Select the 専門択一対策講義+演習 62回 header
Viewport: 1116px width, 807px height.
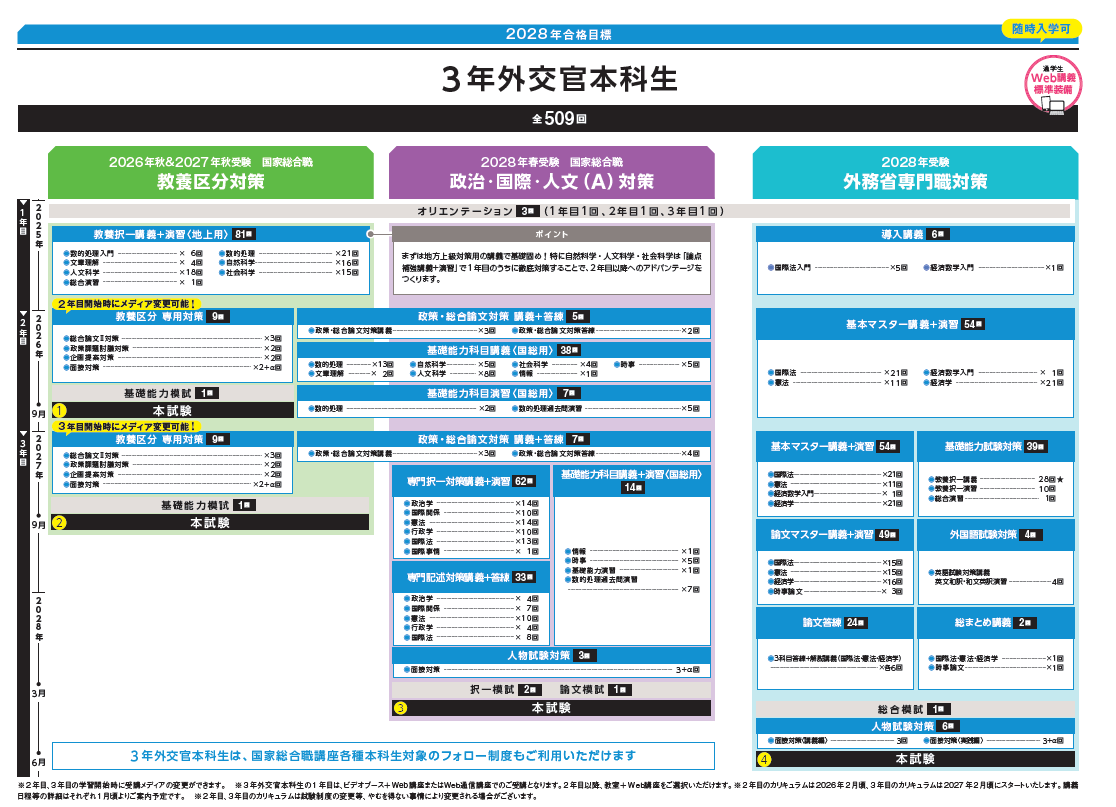471,481
